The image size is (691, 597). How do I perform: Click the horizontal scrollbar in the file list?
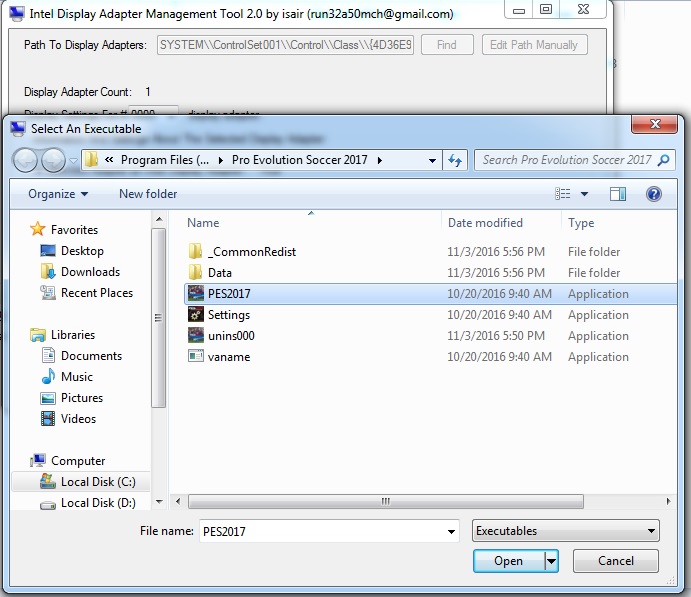coord(386,501)
